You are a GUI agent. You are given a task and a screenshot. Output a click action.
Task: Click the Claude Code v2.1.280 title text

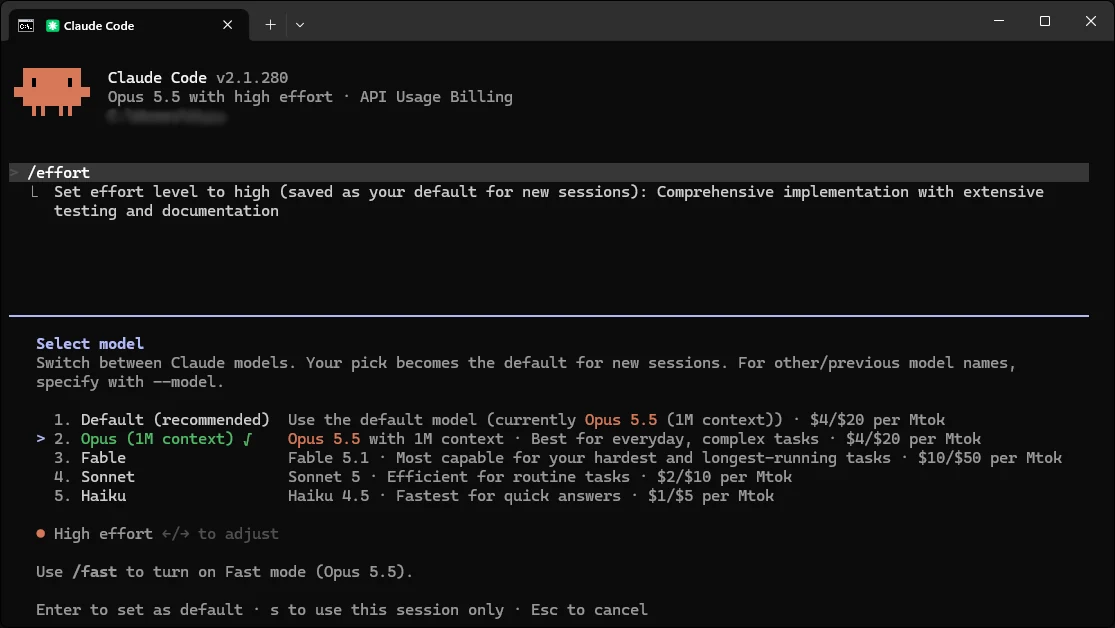pos(198,78)
